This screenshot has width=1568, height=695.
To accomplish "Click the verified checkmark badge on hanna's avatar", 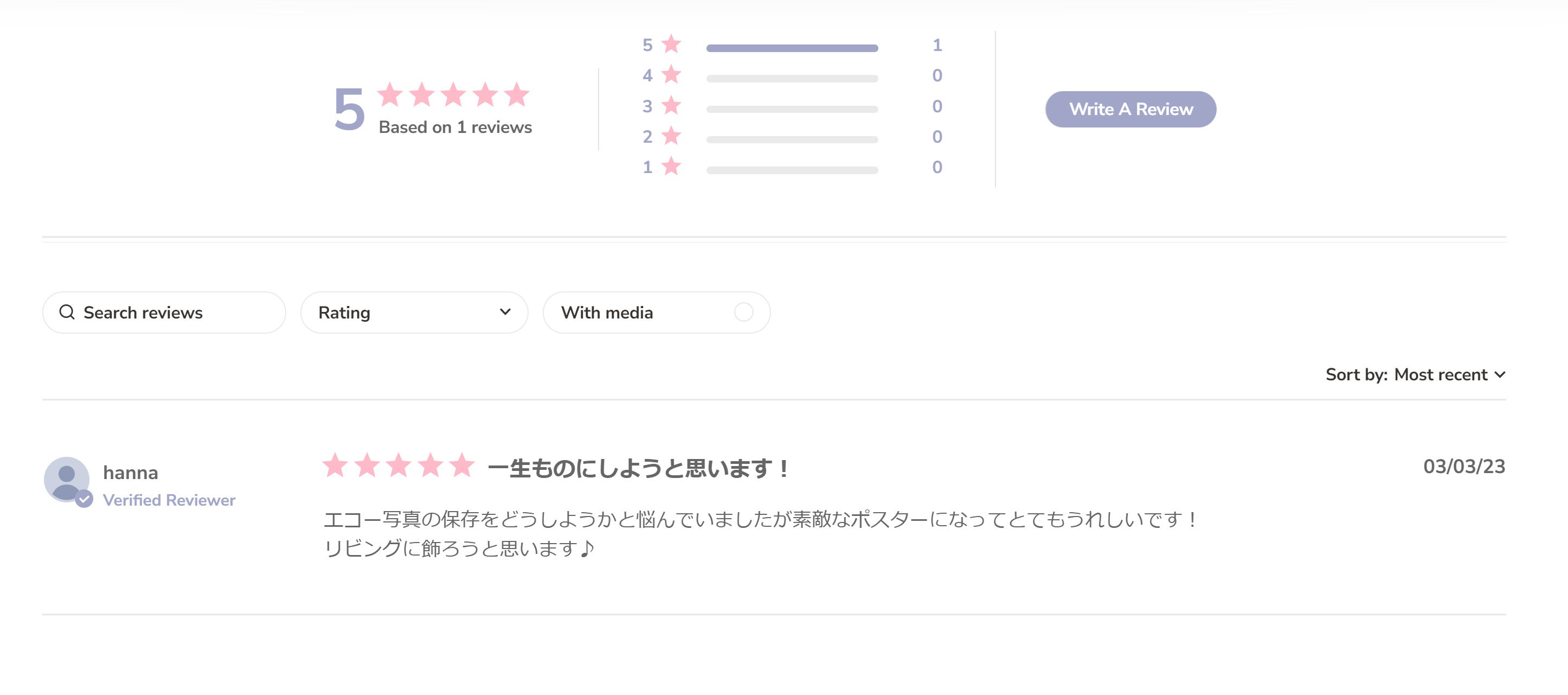I will point(85,501).
